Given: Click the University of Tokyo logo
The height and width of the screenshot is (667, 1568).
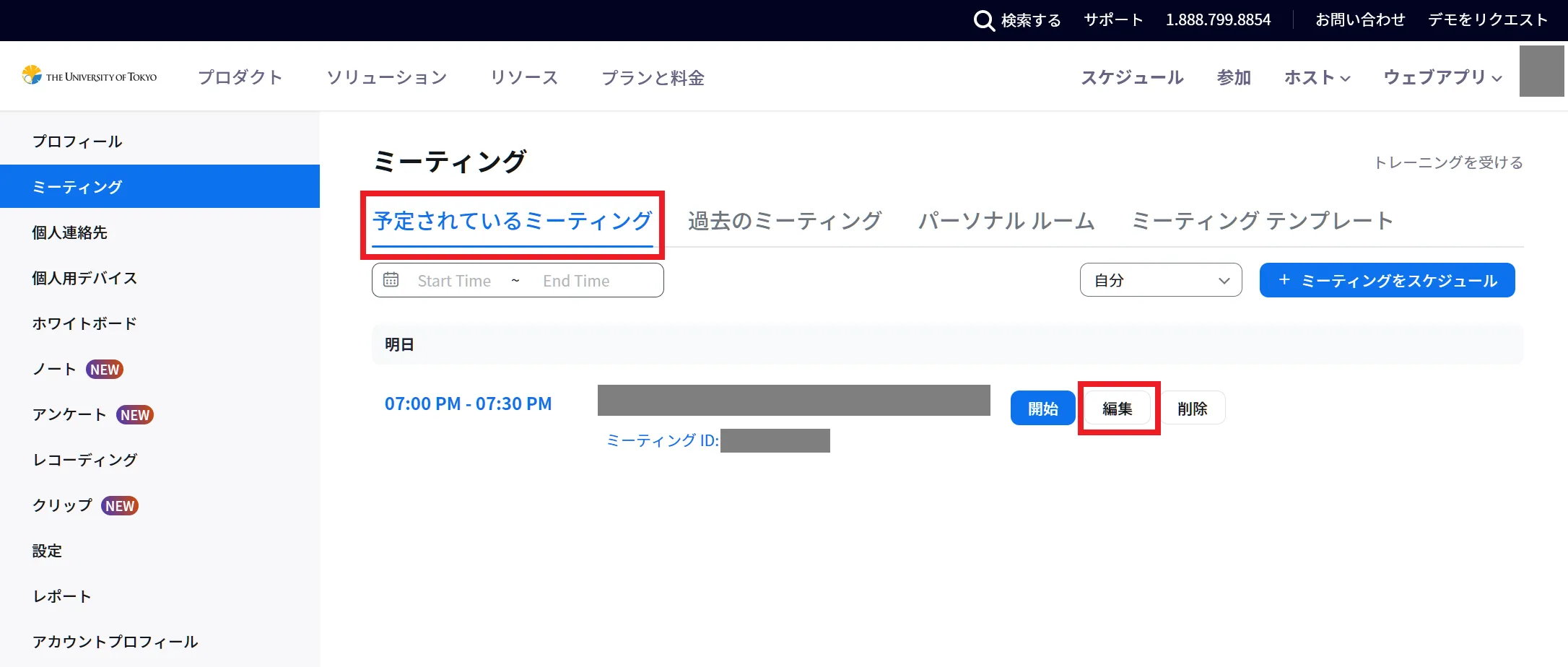Looking at the screenshot, I should click(x=90, y=76).
